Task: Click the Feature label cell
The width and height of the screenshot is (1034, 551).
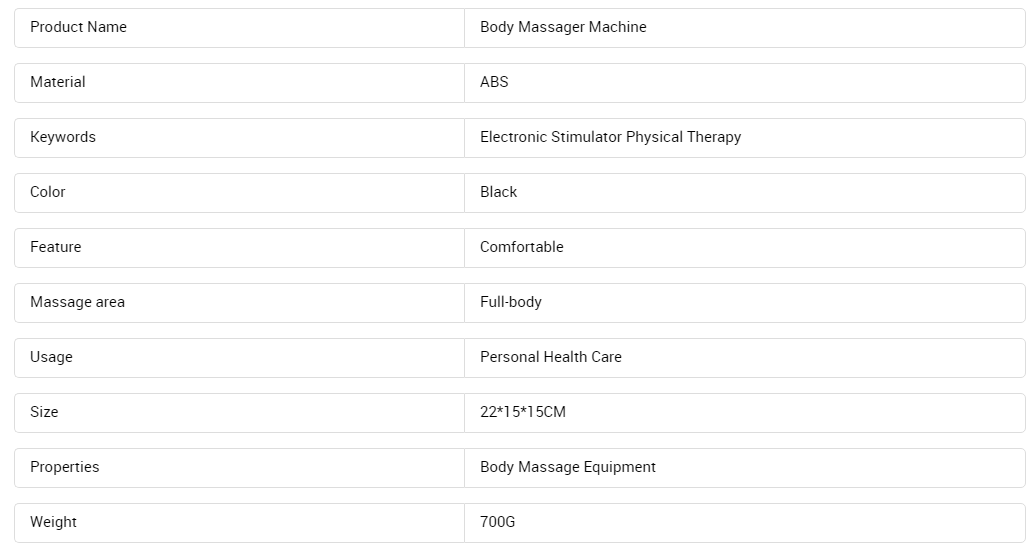Action: click(239, 248)
